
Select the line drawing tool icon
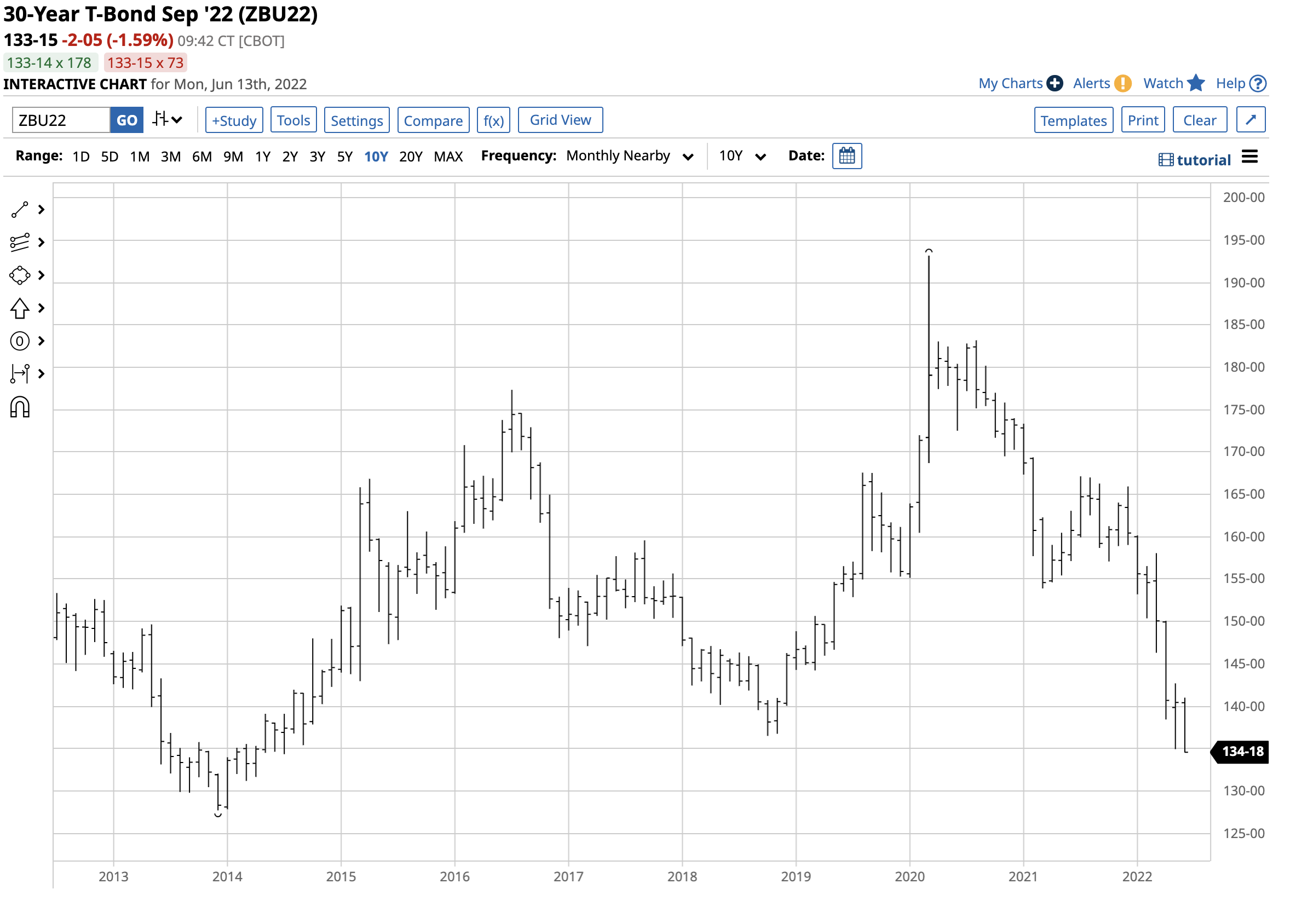[x=20, y=210]
